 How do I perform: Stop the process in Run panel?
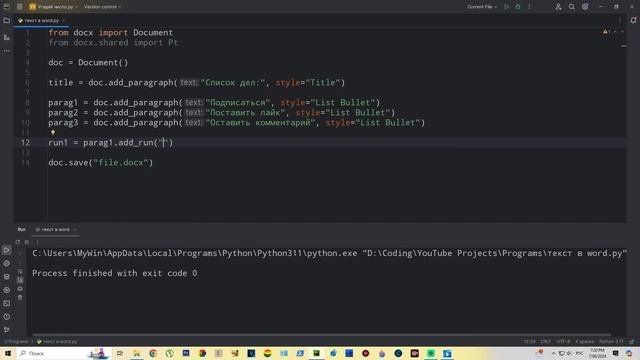27,242
